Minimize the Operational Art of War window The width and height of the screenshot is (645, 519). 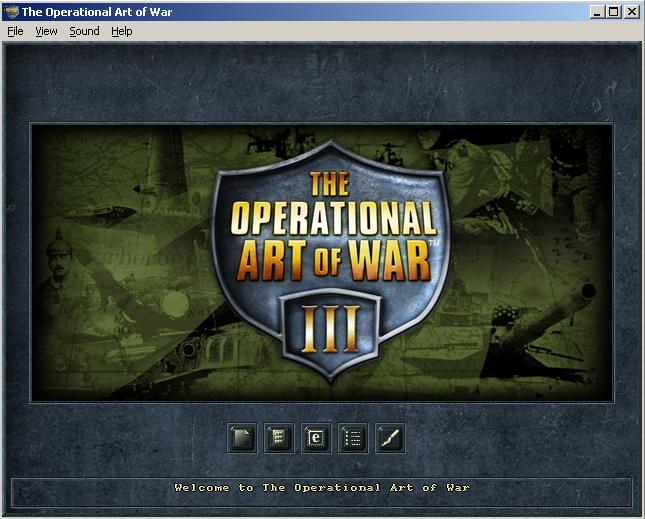(597, 12)
